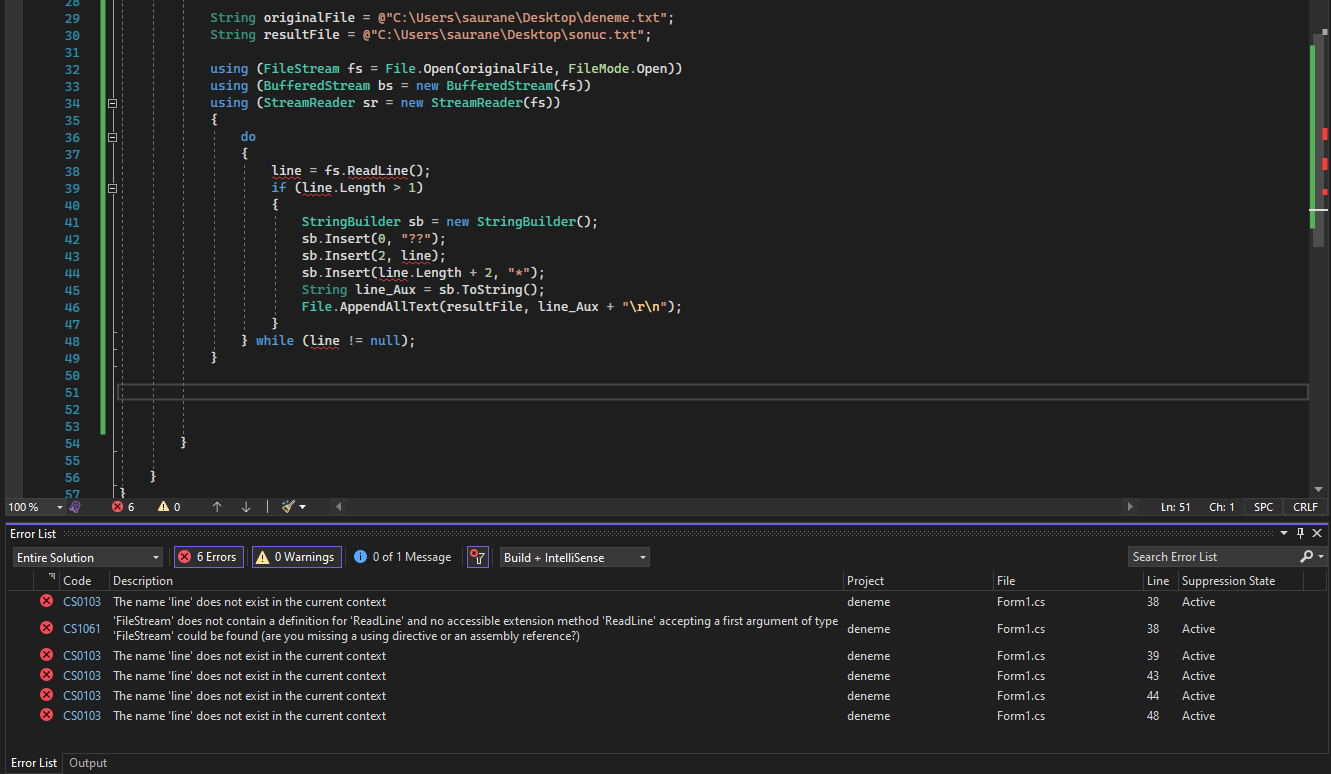Toggle the 0 Warnings filter
1331x774 pixels.
(296, 557)
